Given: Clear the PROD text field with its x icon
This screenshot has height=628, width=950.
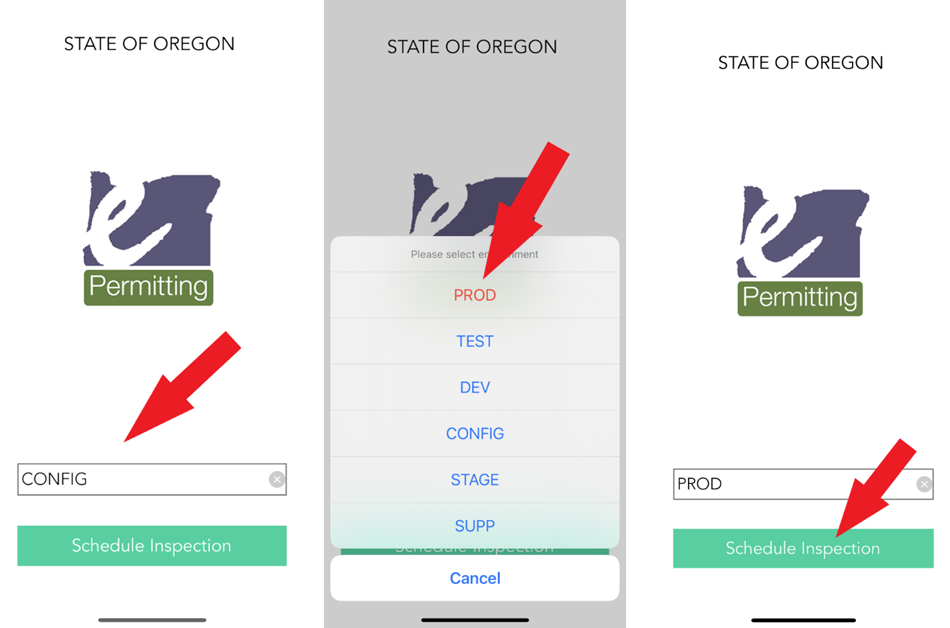Looking at the screenshot, I should [x=925, y=484].
